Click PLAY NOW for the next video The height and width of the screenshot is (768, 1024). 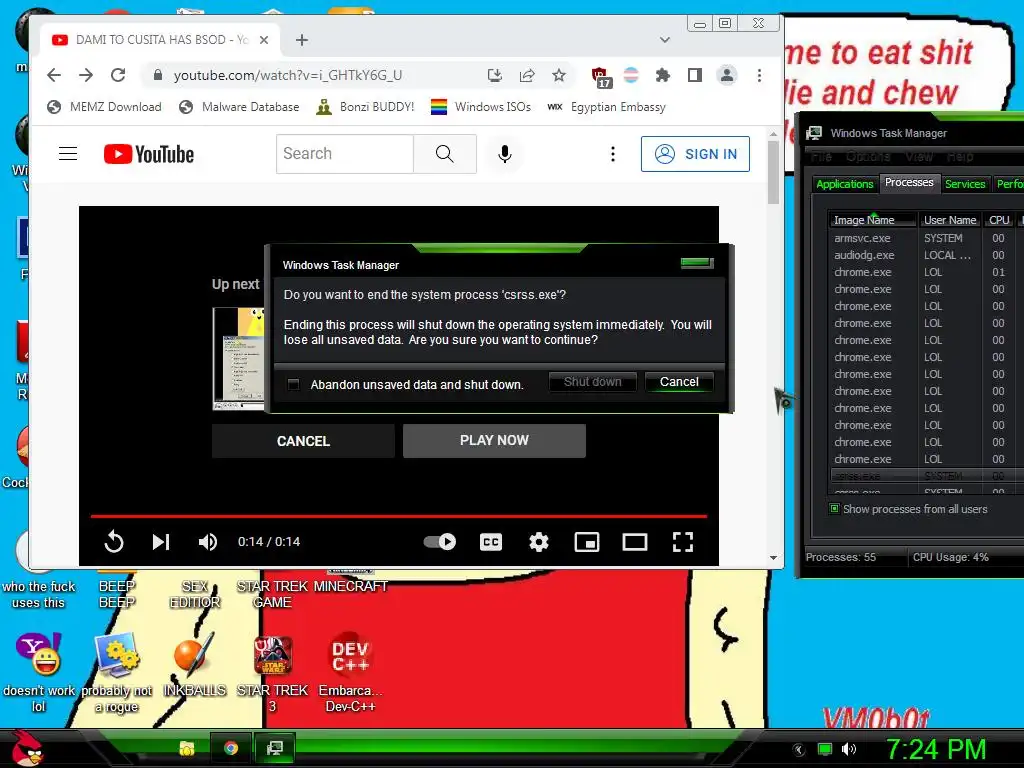tap(494, 441)
